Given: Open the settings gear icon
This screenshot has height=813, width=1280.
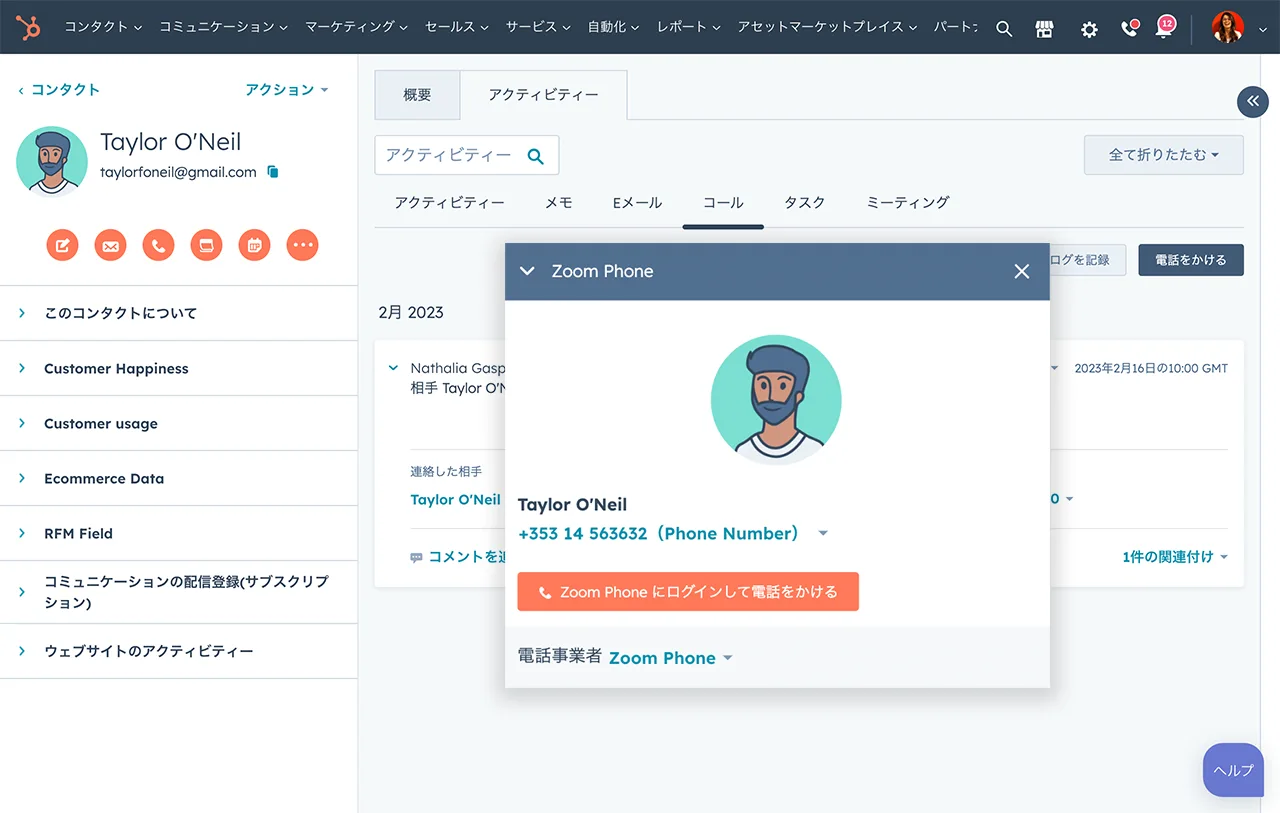Looking at the screenshot, I should pos(1089,29).
